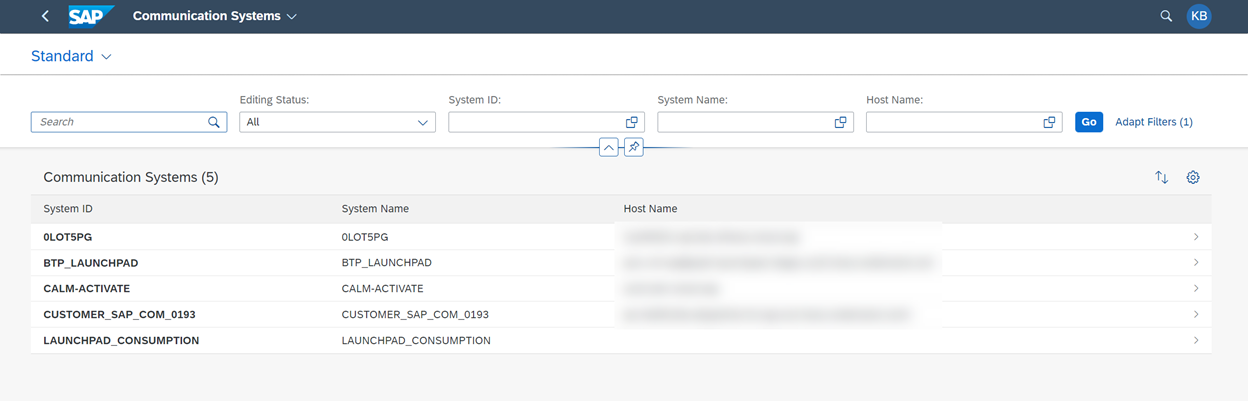The image size is (1248, 401).
Task: Open row arrow for CUSTOMER_SAP_COM_0193
Action: (x=1196, y=314)
